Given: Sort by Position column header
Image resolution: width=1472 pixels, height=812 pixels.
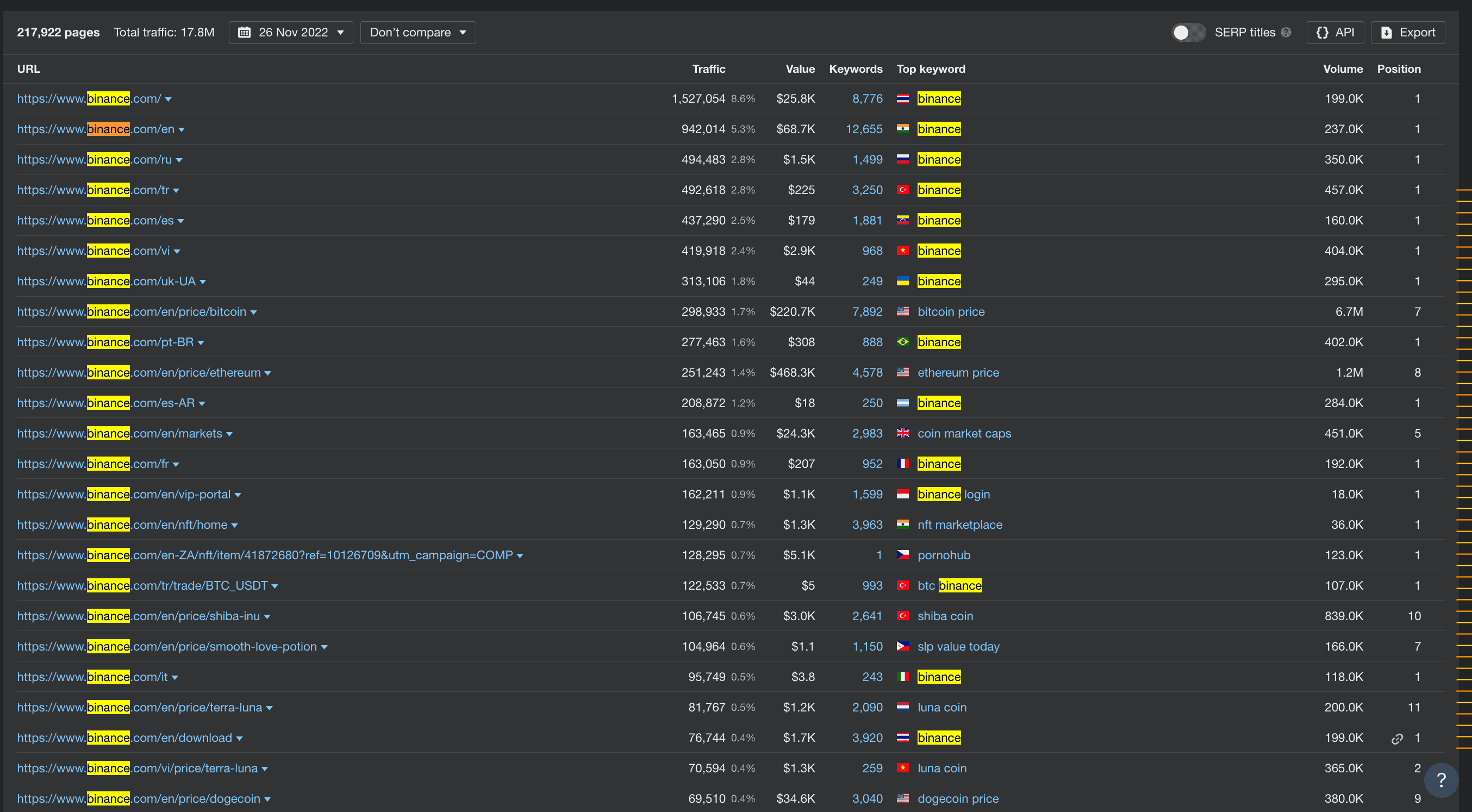Looking at the screenshot, I should pos(1398,69).
